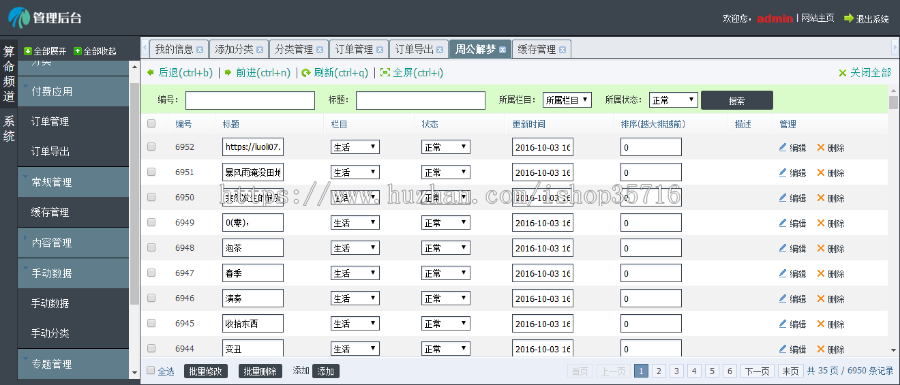Click the green logout arrow icon (退出系统)
900x385 pixels.
coord(848,18)
